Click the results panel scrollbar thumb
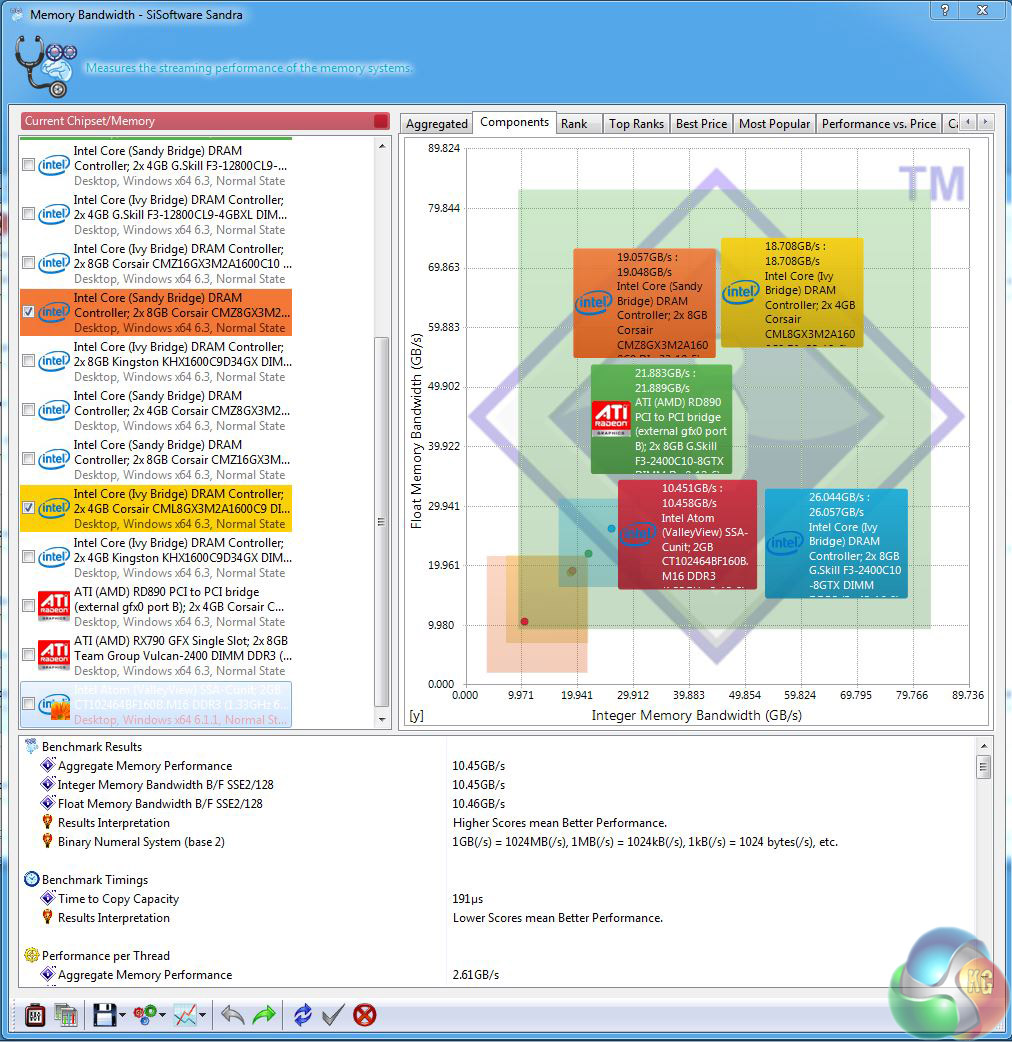 coord(984,767)
